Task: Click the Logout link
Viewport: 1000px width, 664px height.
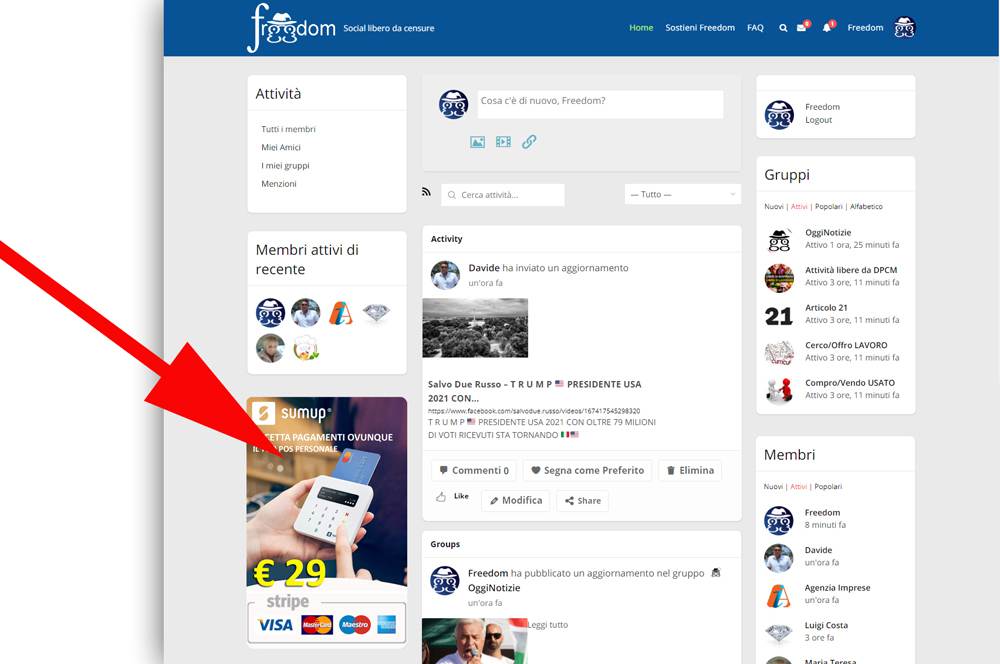Action: 818,120
